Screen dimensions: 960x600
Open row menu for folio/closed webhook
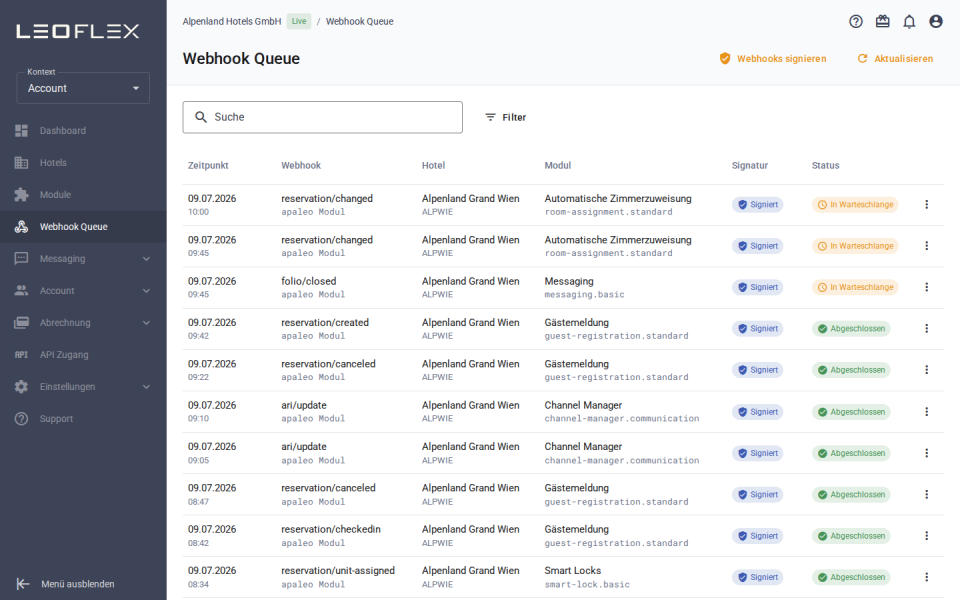pos(926,287)
